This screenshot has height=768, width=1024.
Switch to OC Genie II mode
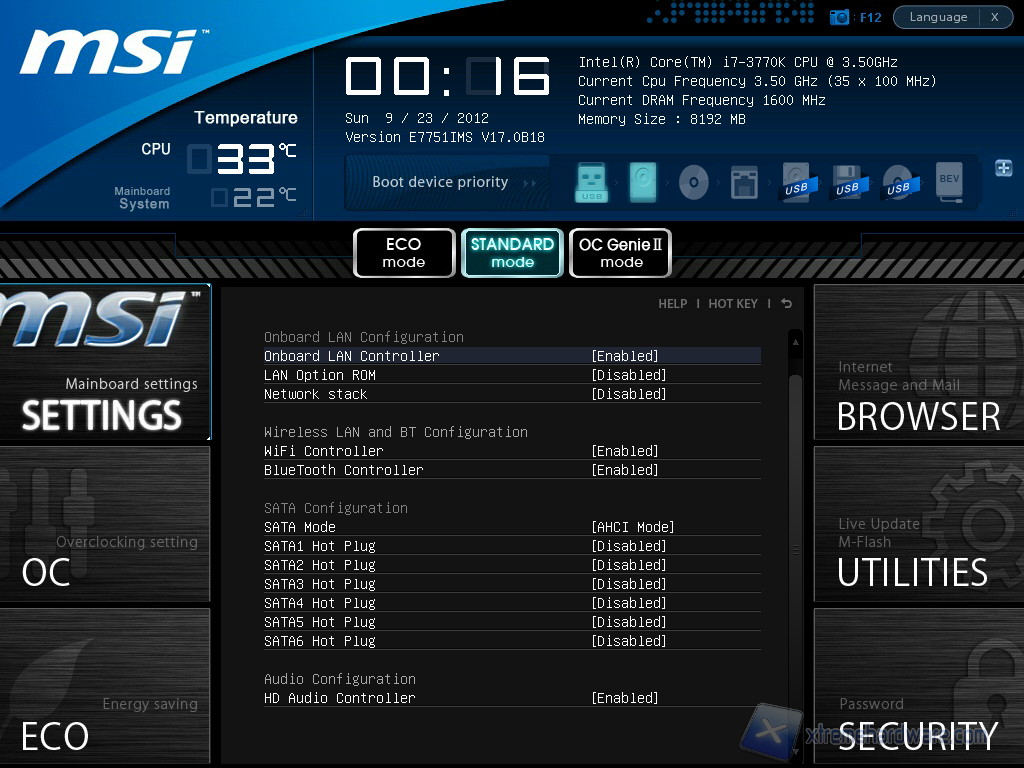pyautogui.click(x=620, y=253)
